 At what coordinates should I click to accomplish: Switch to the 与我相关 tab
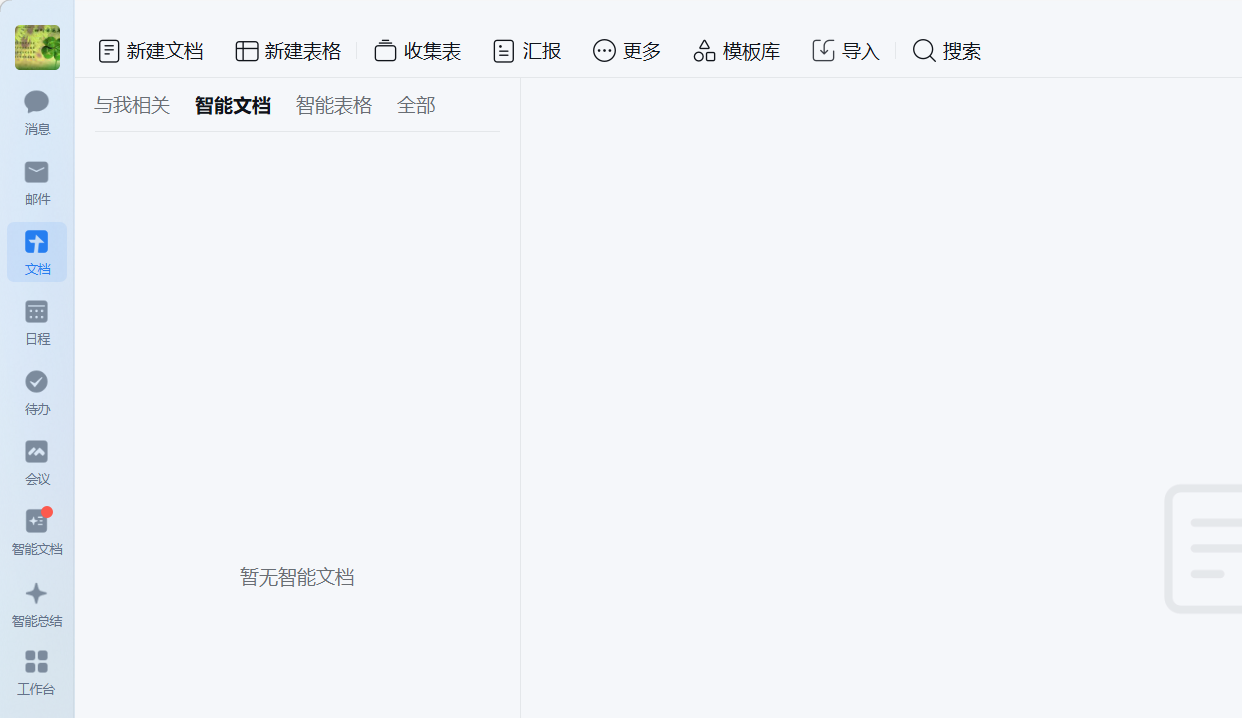(x=132, y=106)
